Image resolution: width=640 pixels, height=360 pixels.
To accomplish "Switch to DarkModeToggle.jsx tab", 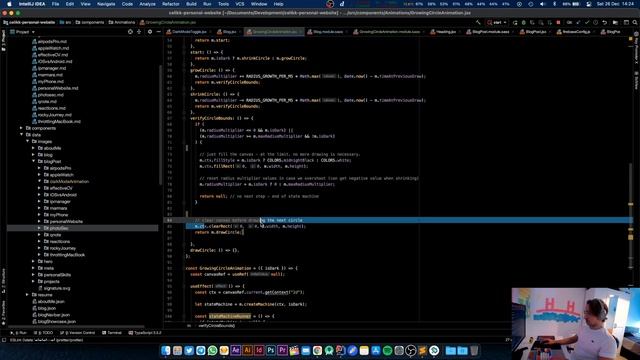I will click(189, 31).
